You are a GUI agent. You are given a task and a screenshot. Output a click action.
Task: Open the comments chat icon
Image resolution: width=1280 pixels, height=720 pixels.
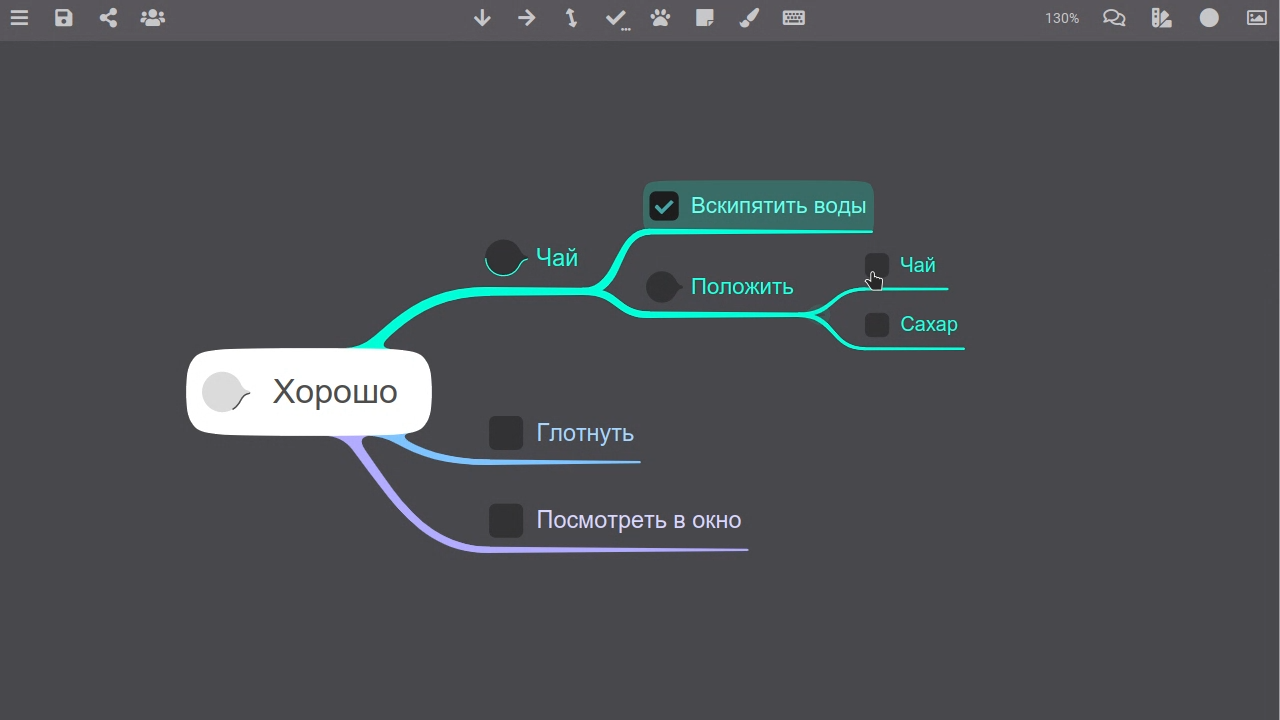point(1114,17)
